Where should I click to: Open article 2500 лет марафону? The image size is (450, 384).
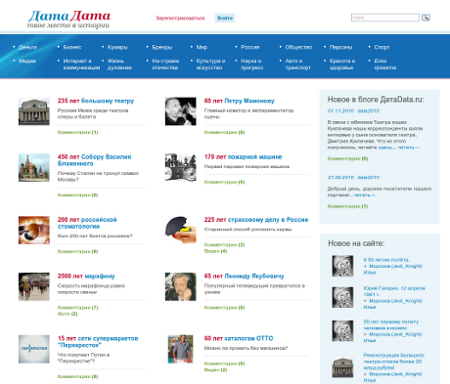click(x=86, y=276)
